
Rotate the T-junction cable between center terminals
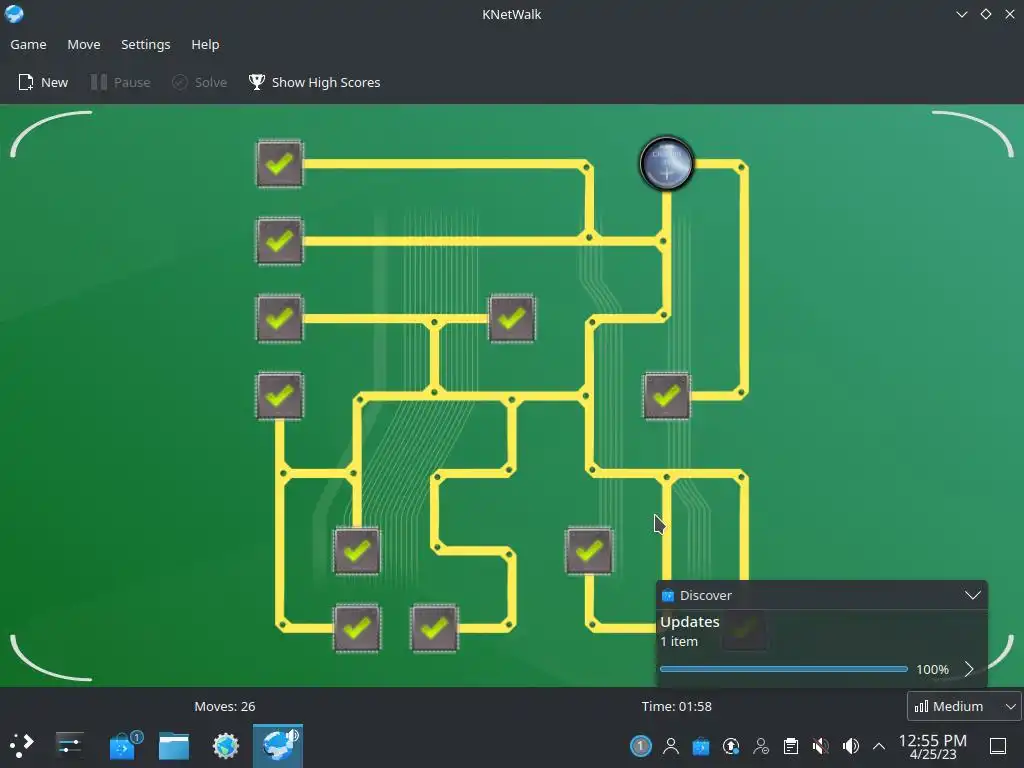434,319
